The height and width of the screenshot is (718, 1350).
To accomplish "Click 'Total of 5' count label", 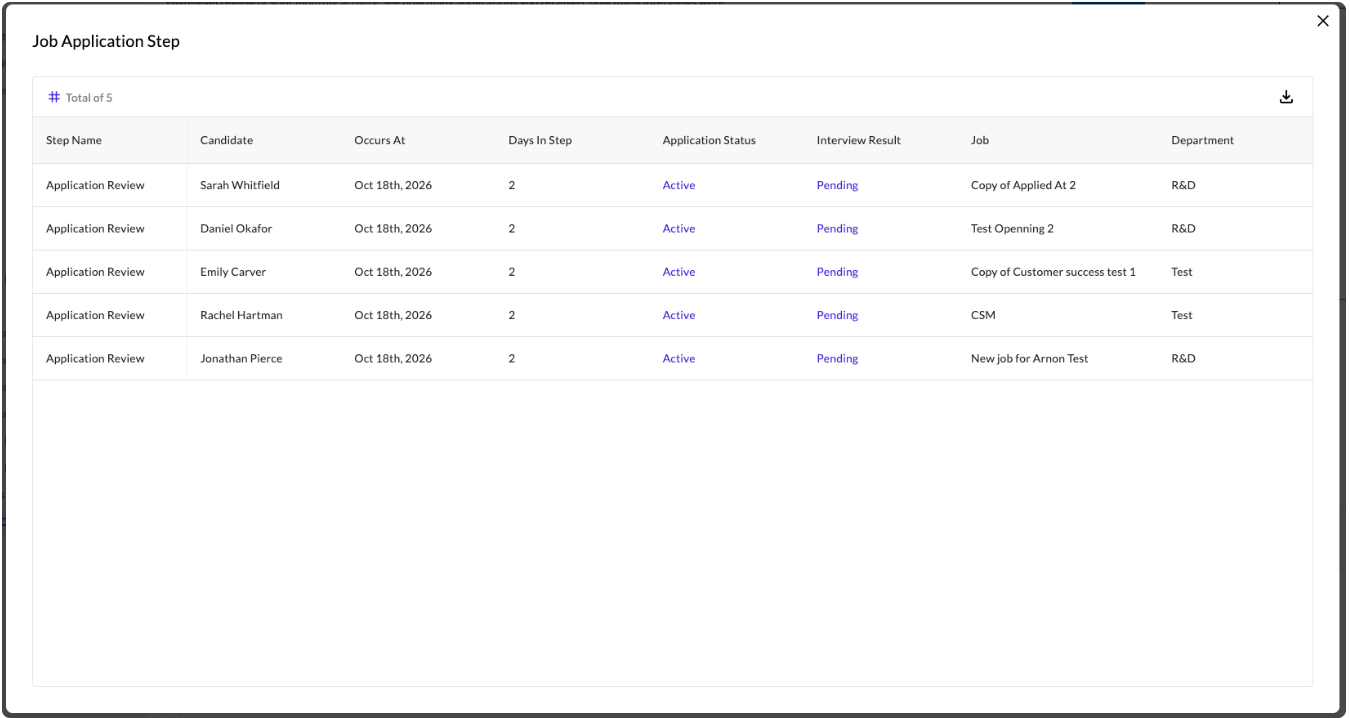I will point(89,98).
